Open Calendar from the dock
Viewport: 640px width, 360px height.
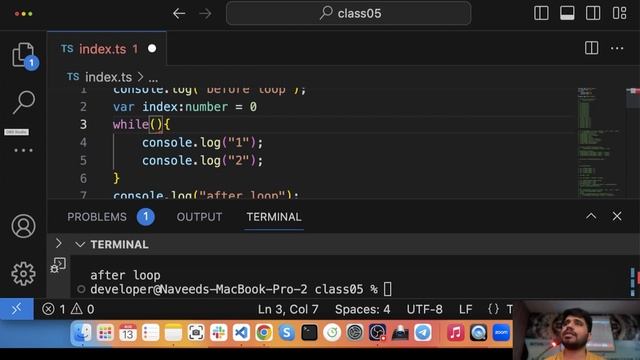pyautogui.click(x=128, y=333)
